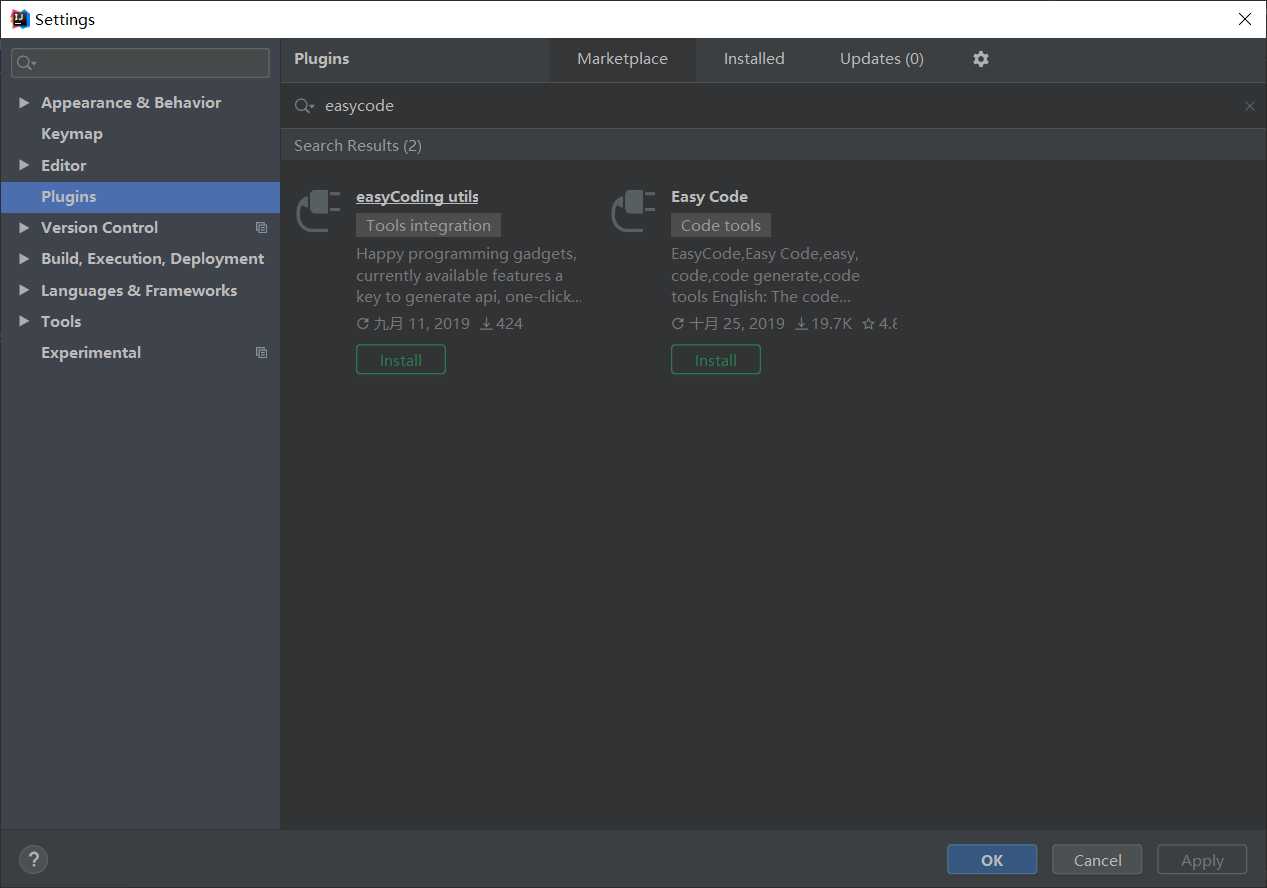
Task: Expand Languages & Frameworks node
Action: pos(24,290)
